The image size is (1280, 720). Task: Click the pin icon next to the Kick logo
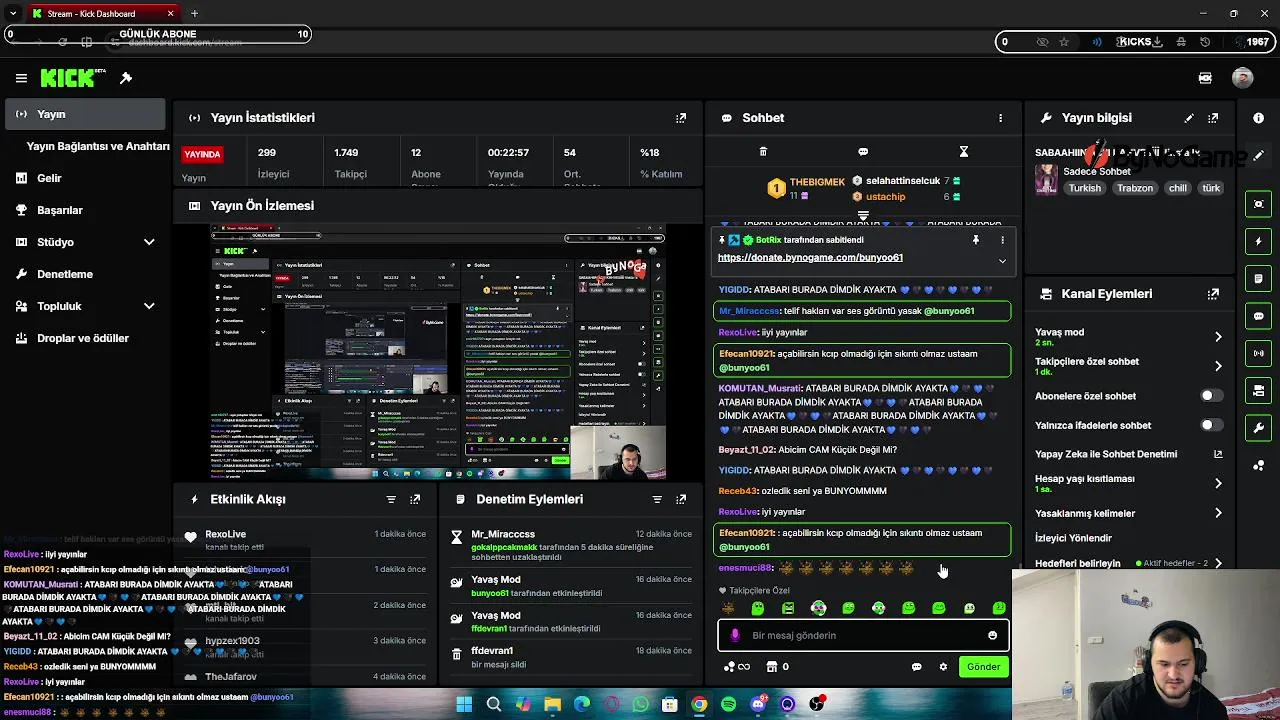[126, 78]
